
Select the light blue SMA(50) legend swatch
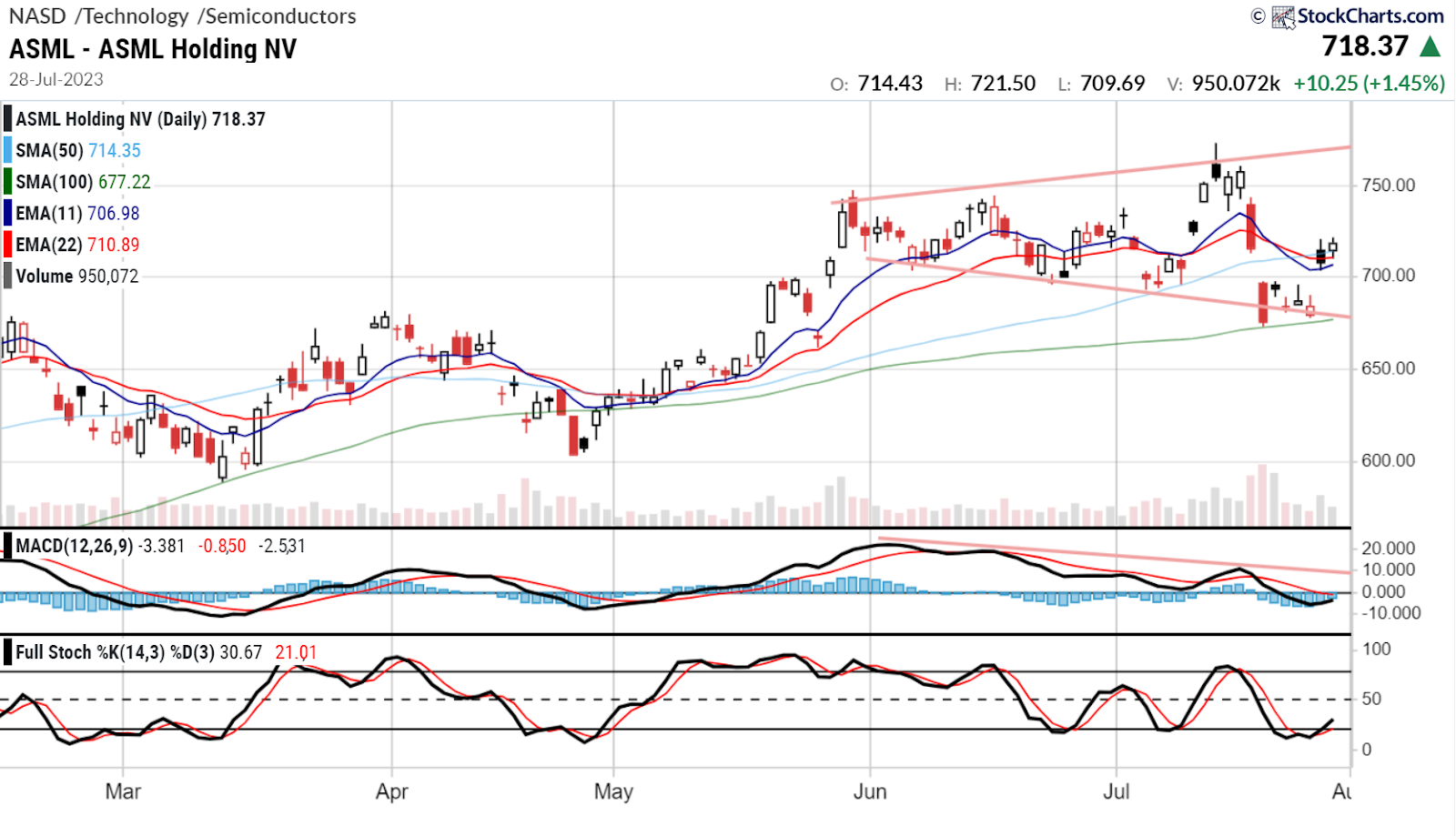[x=8, y=151]
